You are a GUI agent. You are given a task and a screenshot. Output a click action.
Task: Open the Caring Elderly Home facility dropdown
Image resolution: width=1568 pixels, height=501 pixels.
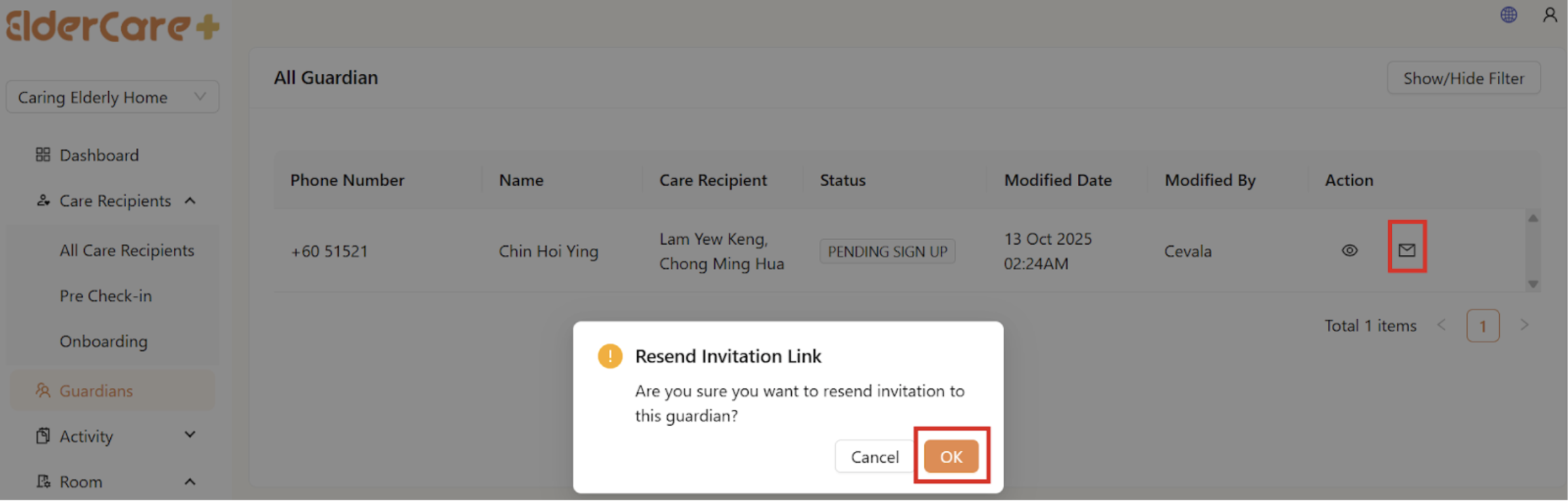(x=112, y=96)
